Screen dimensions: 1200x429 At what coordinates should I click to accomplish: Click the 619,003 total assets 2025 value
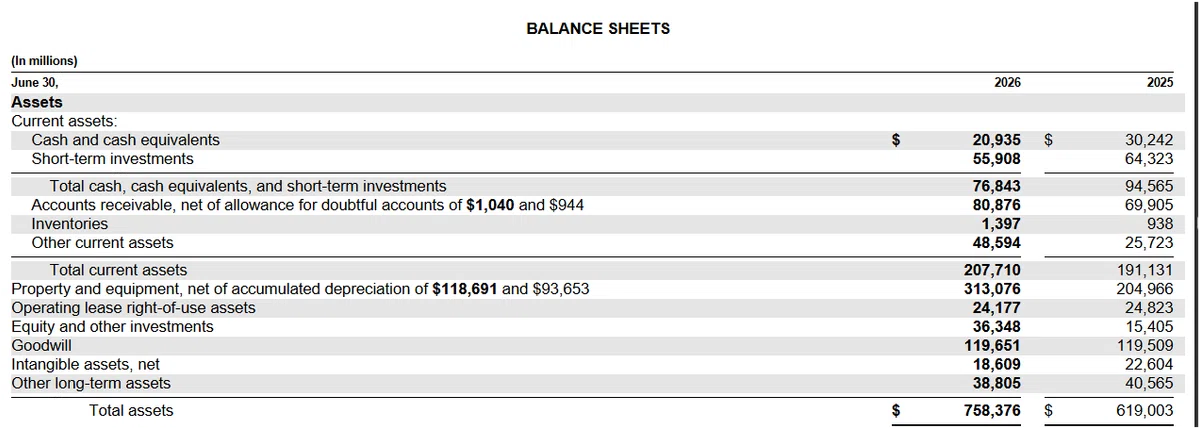tap(1144, 411)
